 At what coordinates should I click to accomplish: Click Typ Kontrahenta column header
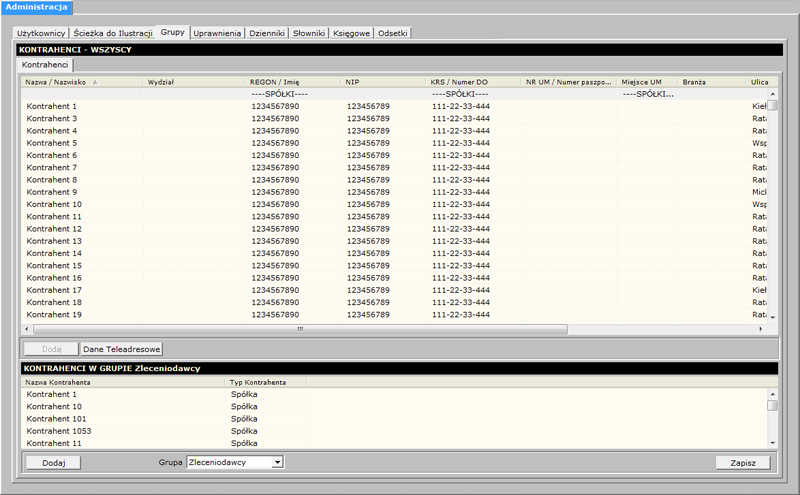click(x=266, y=382)
